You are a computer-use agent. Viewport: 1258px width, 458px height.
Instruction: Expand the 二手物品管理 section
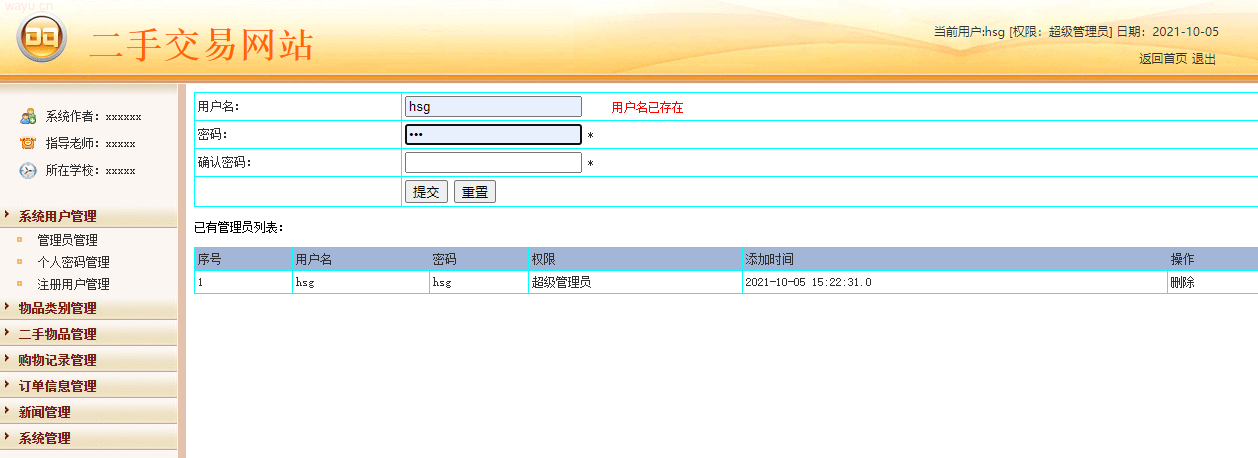pos(57,334)
